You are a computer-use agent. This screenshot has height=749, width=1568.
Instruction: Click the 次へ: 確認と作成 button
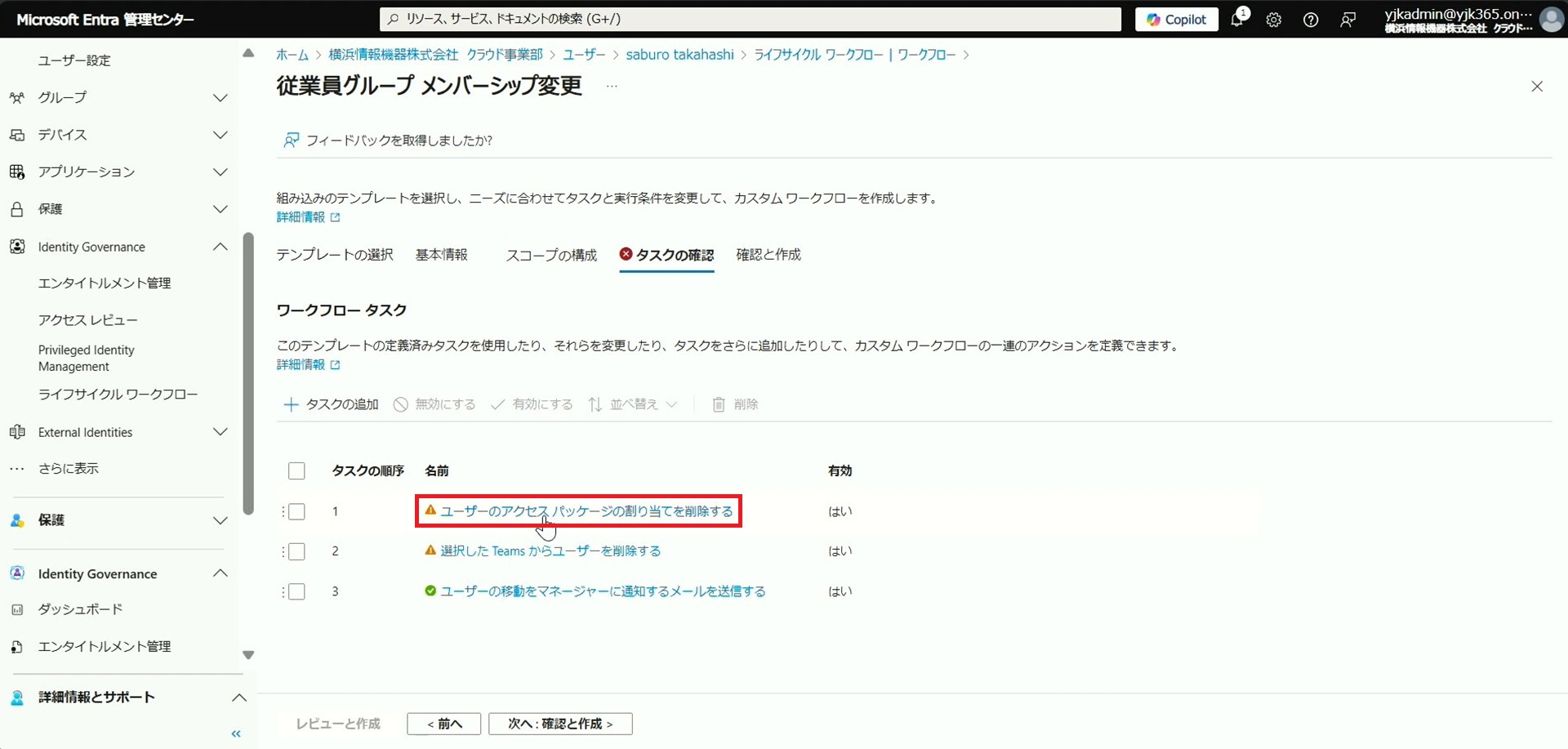coord(560,724)
